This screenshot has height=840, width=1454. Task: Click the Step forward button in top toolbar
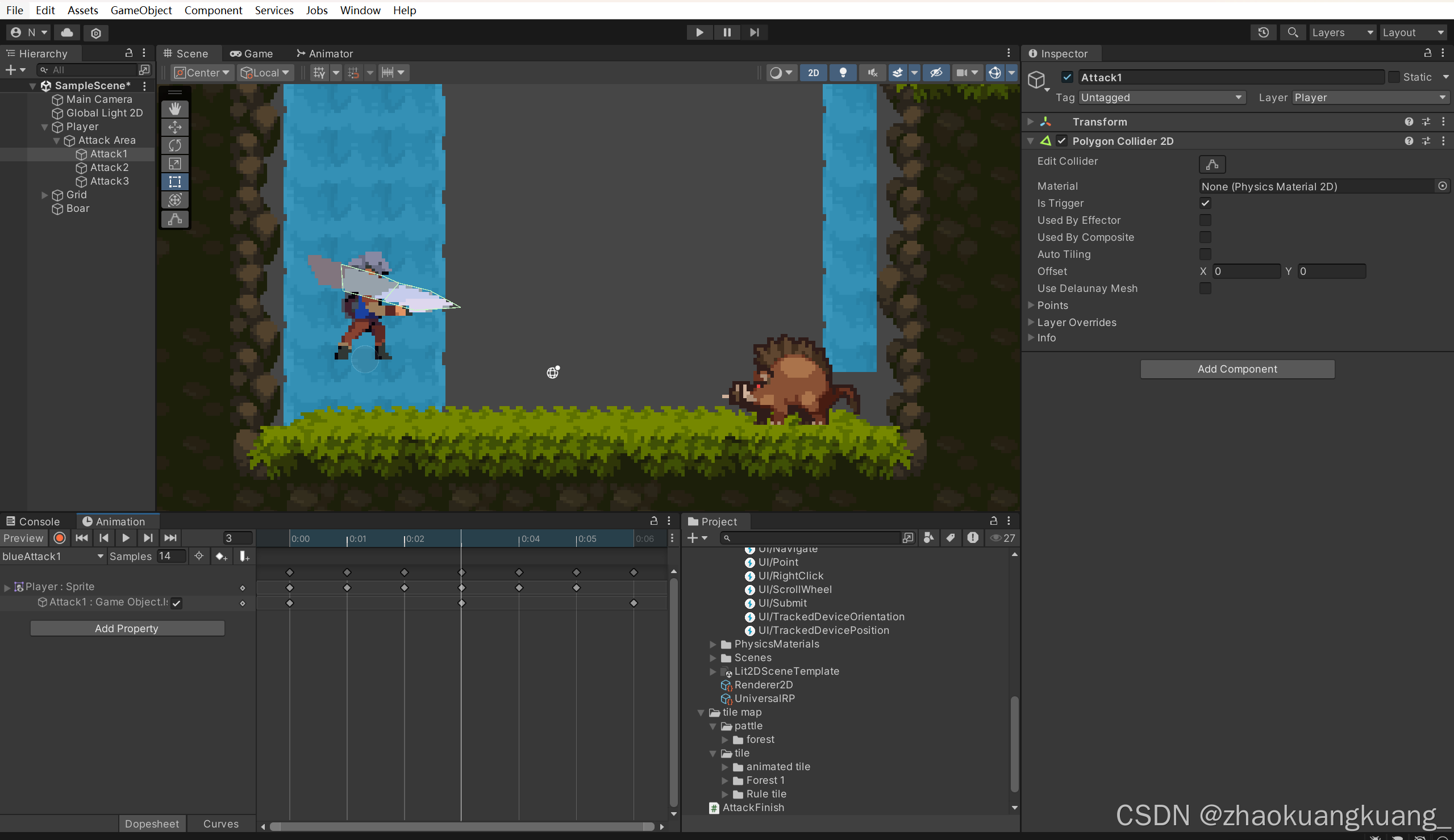pos(754,32)
